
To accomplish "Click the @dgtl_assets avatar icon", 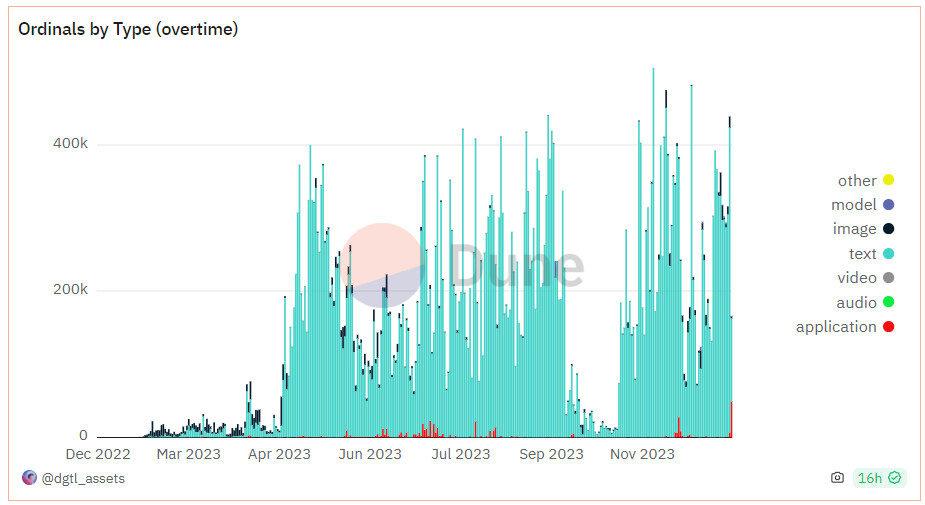I will pyautogui.click(x=29, y=477).
